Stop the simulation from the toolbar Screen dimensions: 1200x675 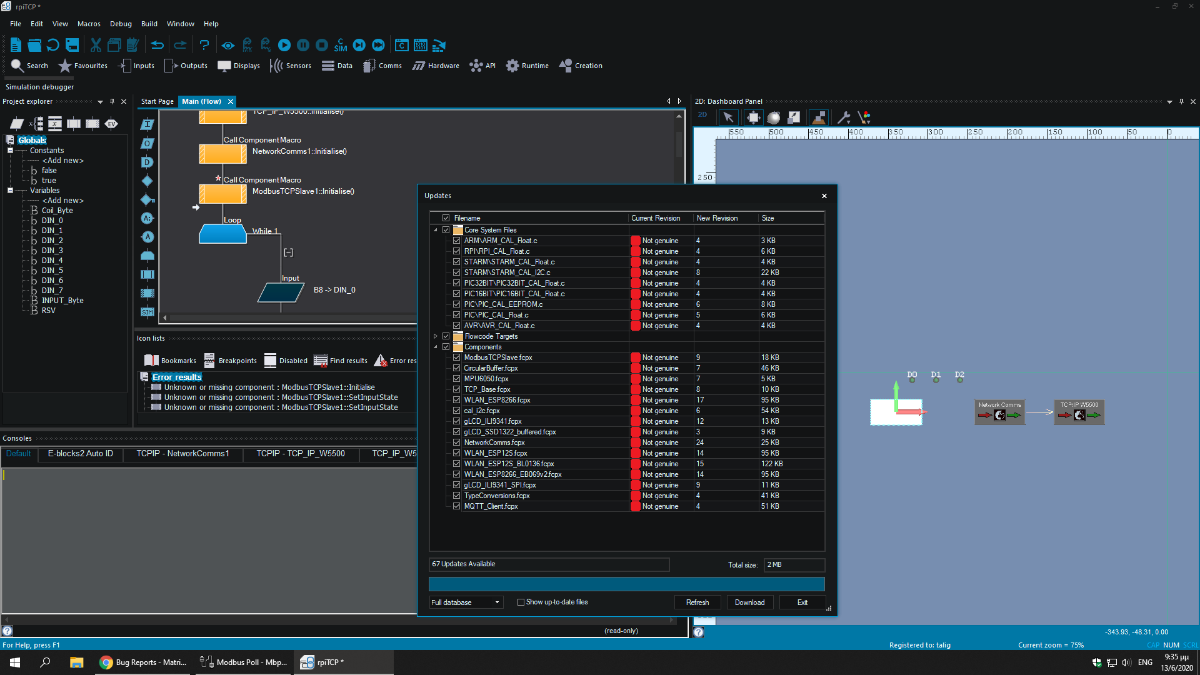321,44
